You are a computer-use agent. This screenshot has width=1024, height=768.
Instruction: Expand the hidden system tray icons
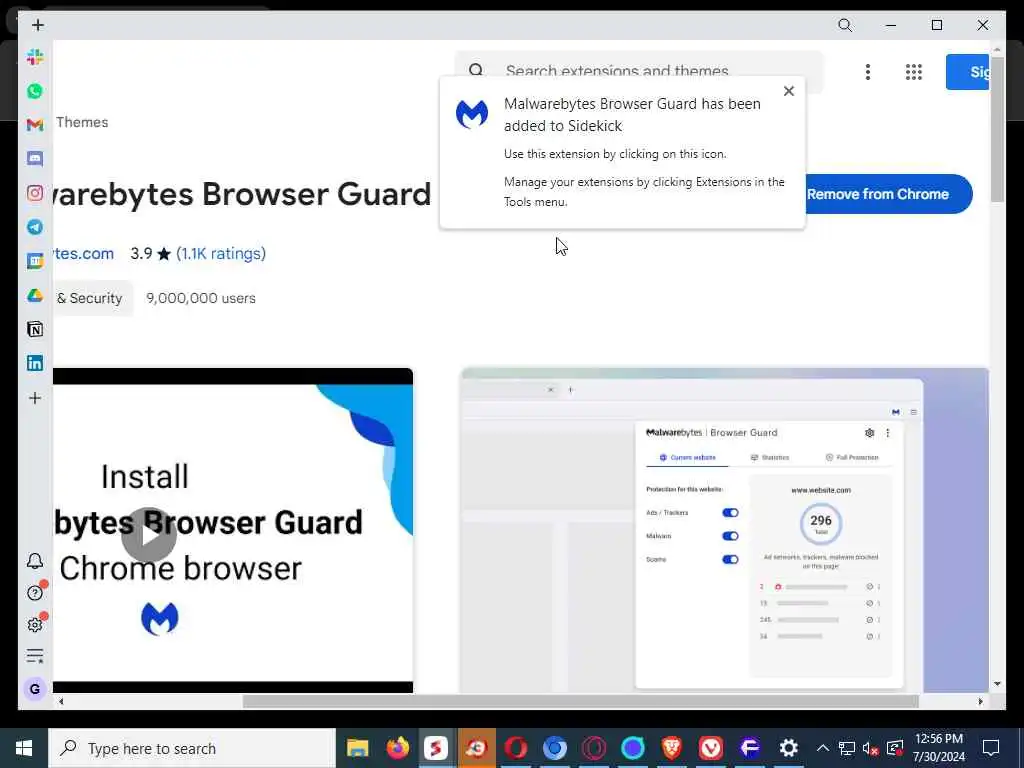[x=823, y=748]
